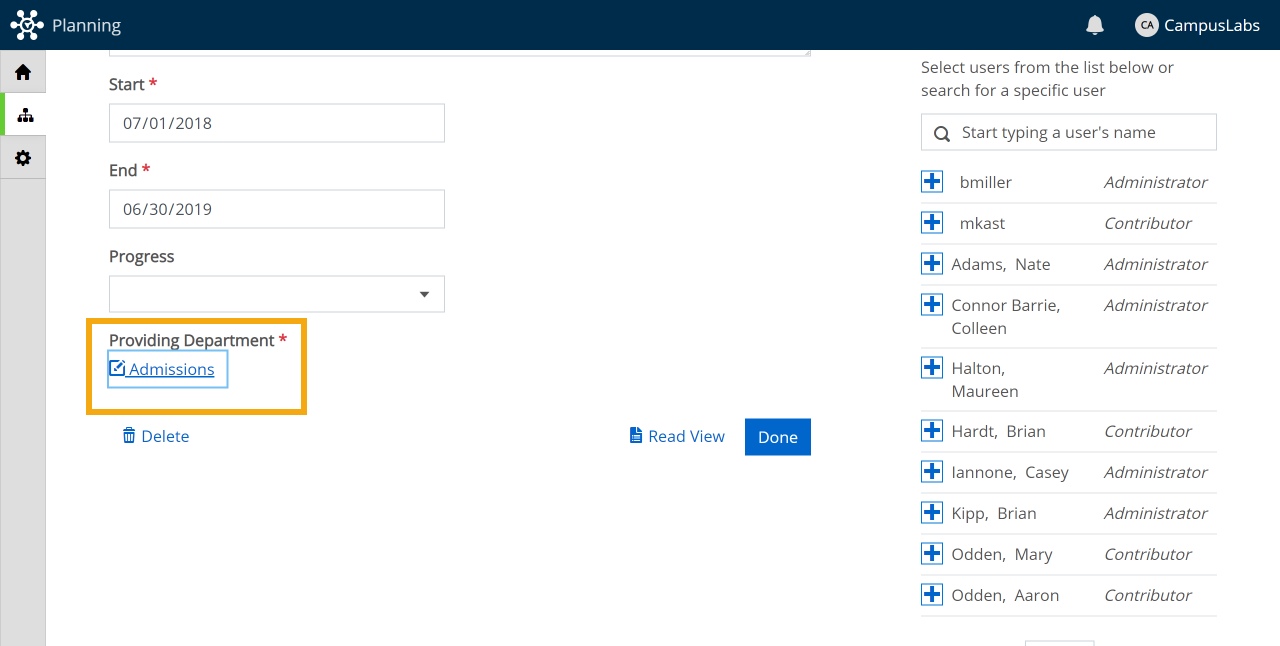The image size is (1280, 646).
Task: Add Kipp, Brian with plus icon
Action: (932, 513)
